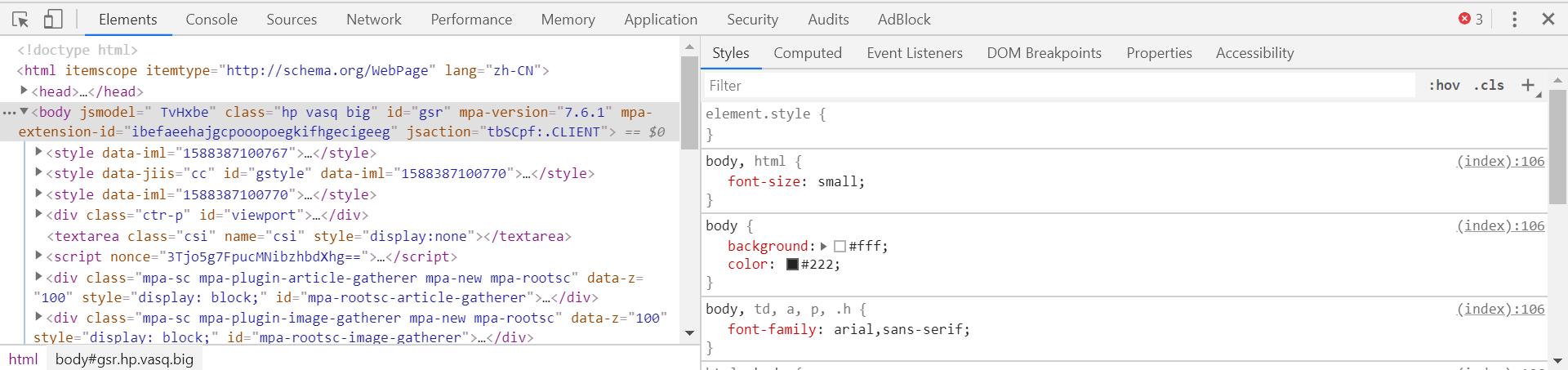Click the red error count indicator

pyautogui.click(x=1471, y=19)
